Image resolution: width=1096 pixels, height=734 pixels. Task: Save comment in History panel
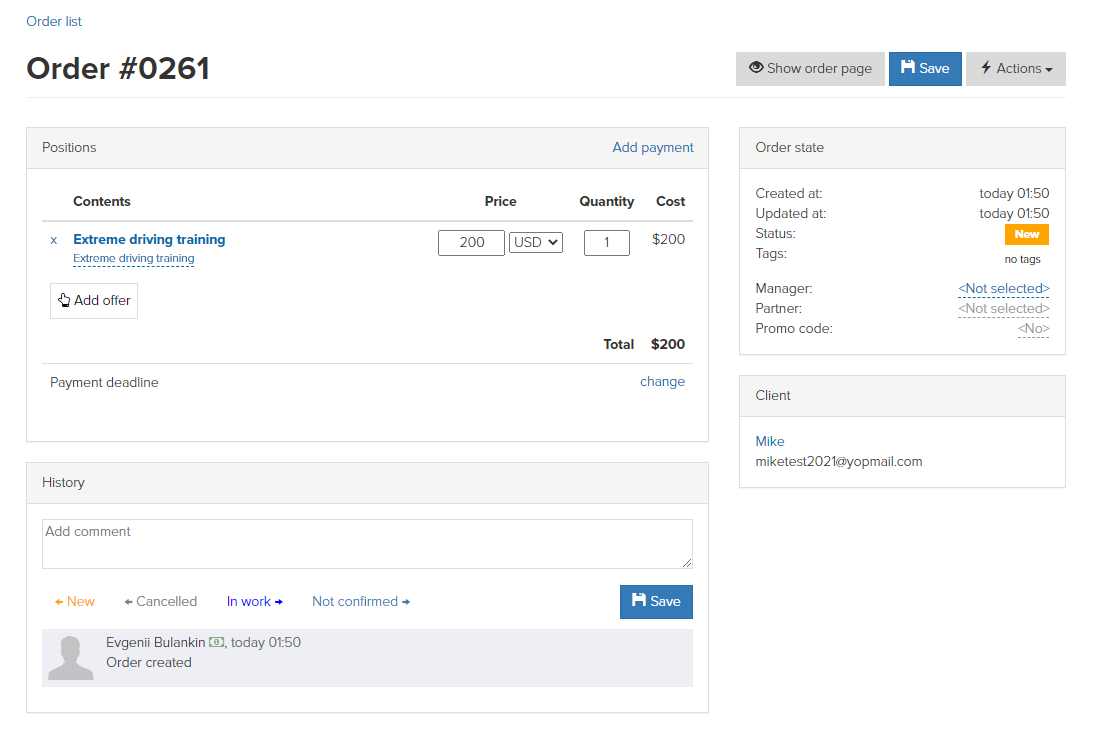coord(656,602)
